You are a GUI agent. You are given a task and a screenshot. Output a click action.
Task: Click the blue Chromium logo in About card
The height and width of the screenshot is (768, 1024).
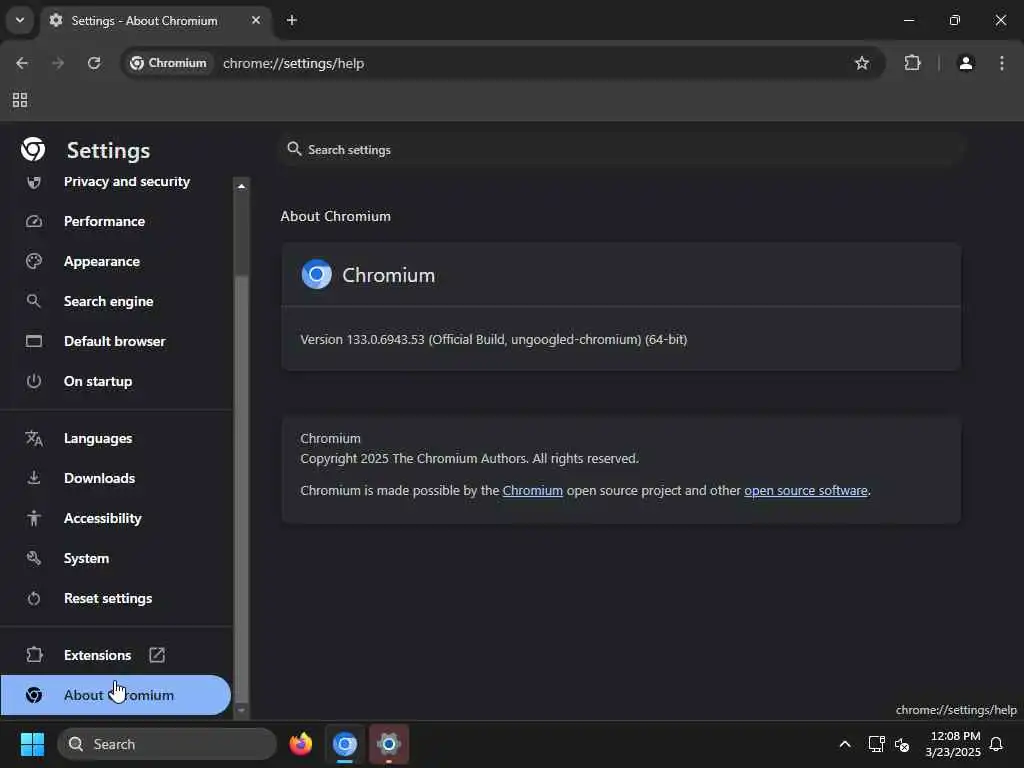coord(316,274)
